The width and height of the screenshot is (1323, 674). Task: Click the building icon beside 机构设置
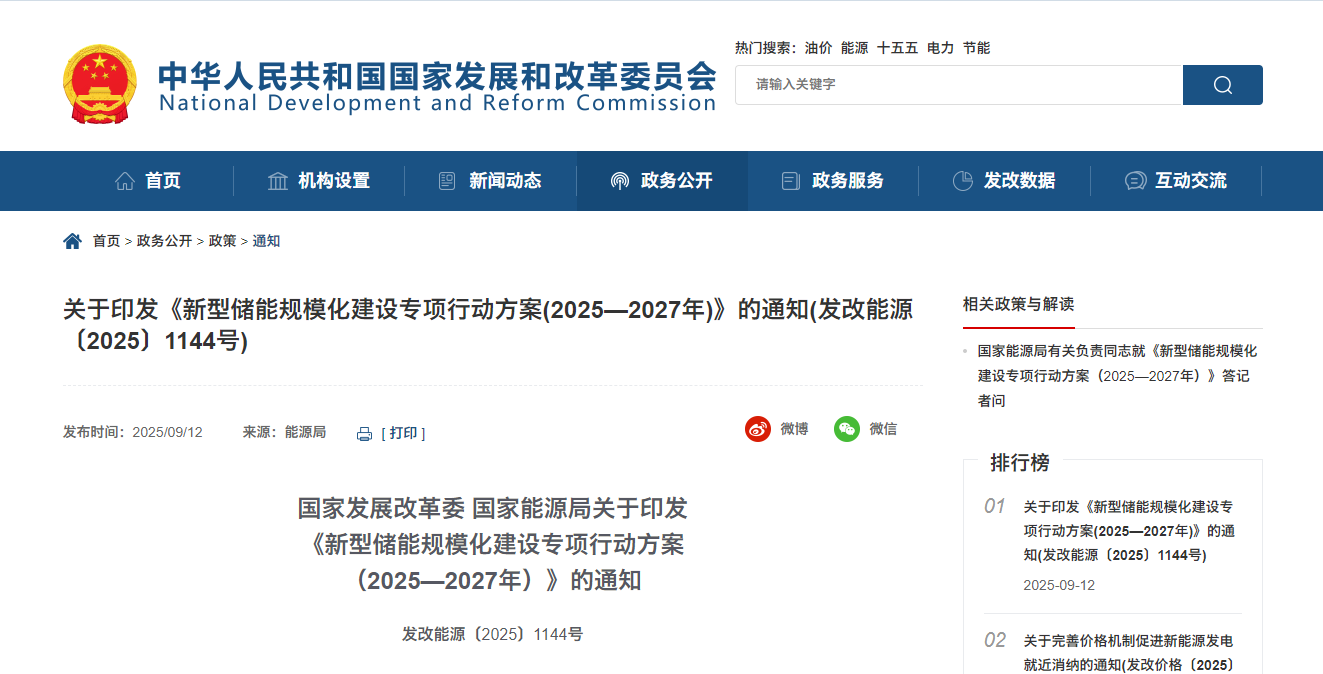coord(278,181)
